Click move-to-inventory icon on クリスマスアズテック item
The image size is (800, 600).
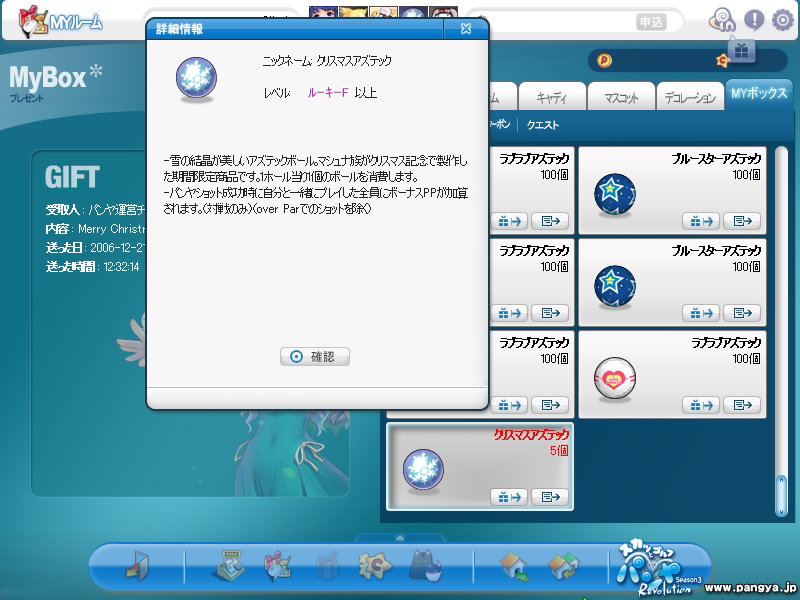(549, 496)
